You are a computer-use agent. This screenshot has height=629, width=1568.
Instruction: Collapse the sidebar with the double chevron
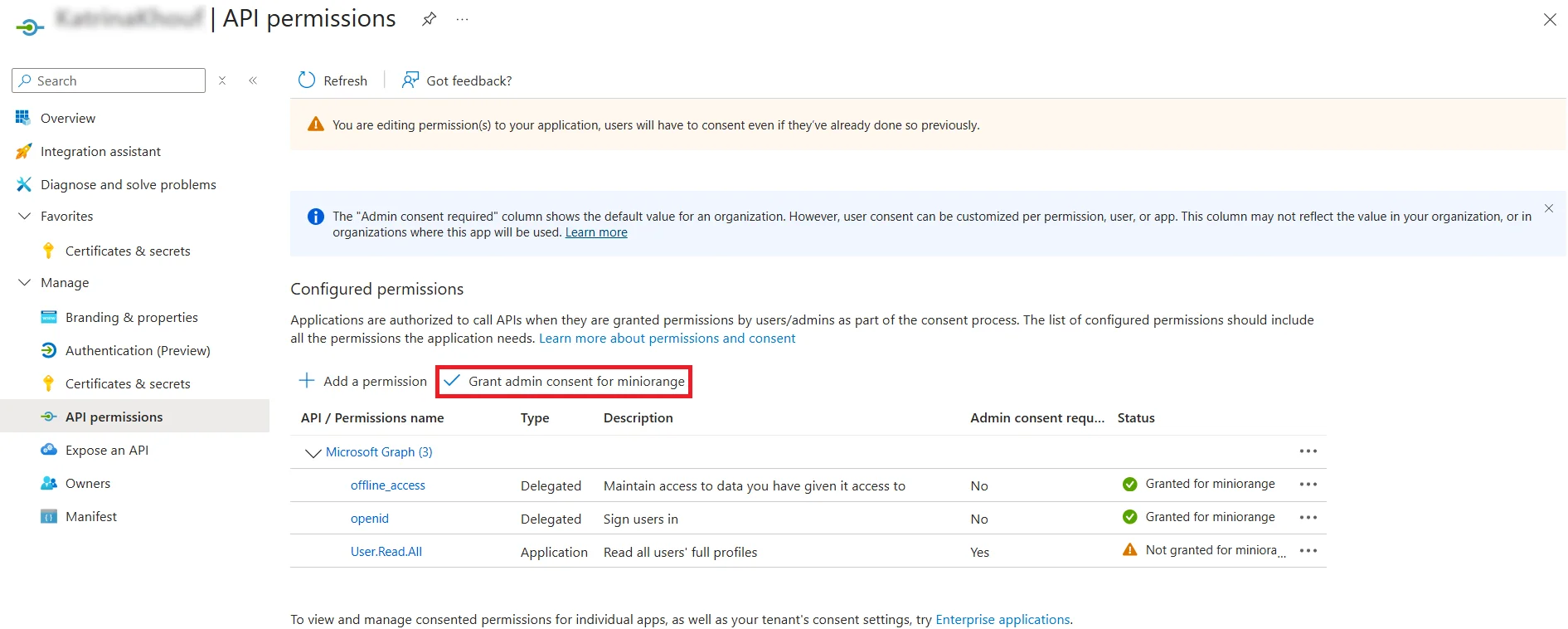(253, 80)
